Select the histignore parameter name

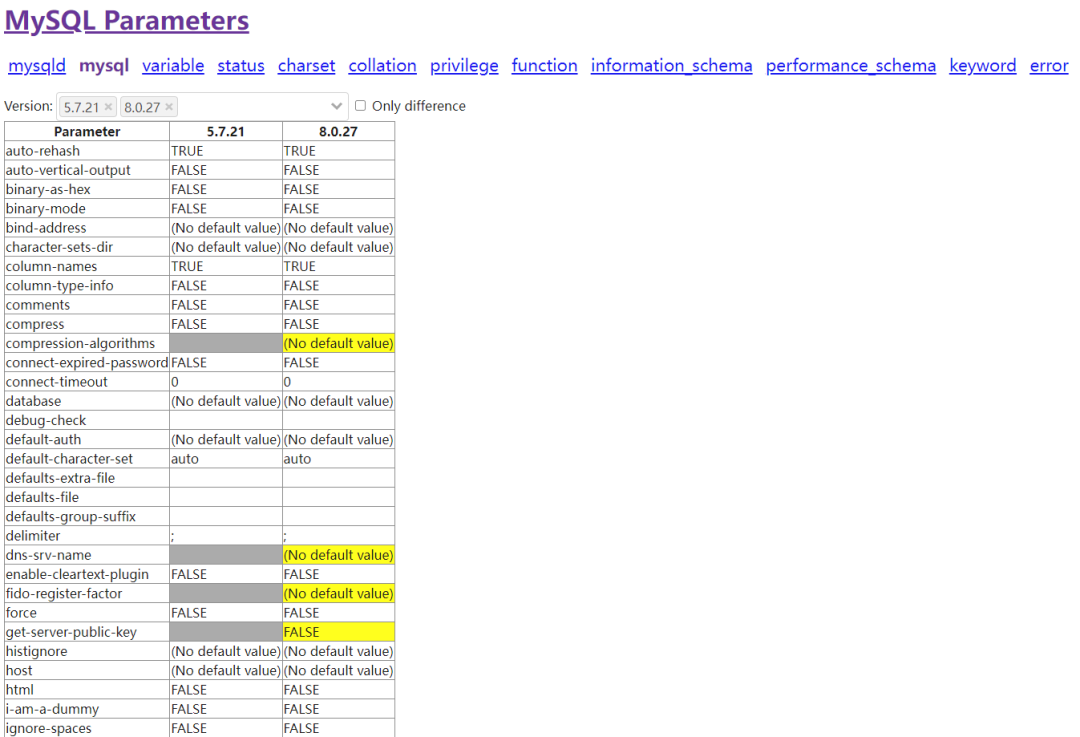click(x=37, y=652)
